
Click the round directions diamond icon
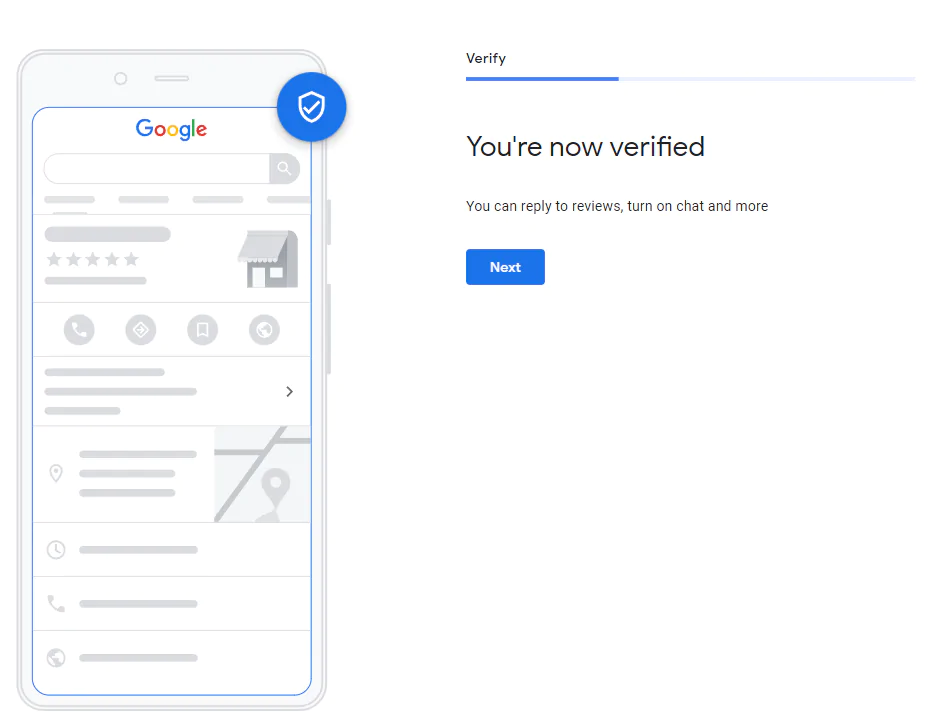[x=141, y=329]
